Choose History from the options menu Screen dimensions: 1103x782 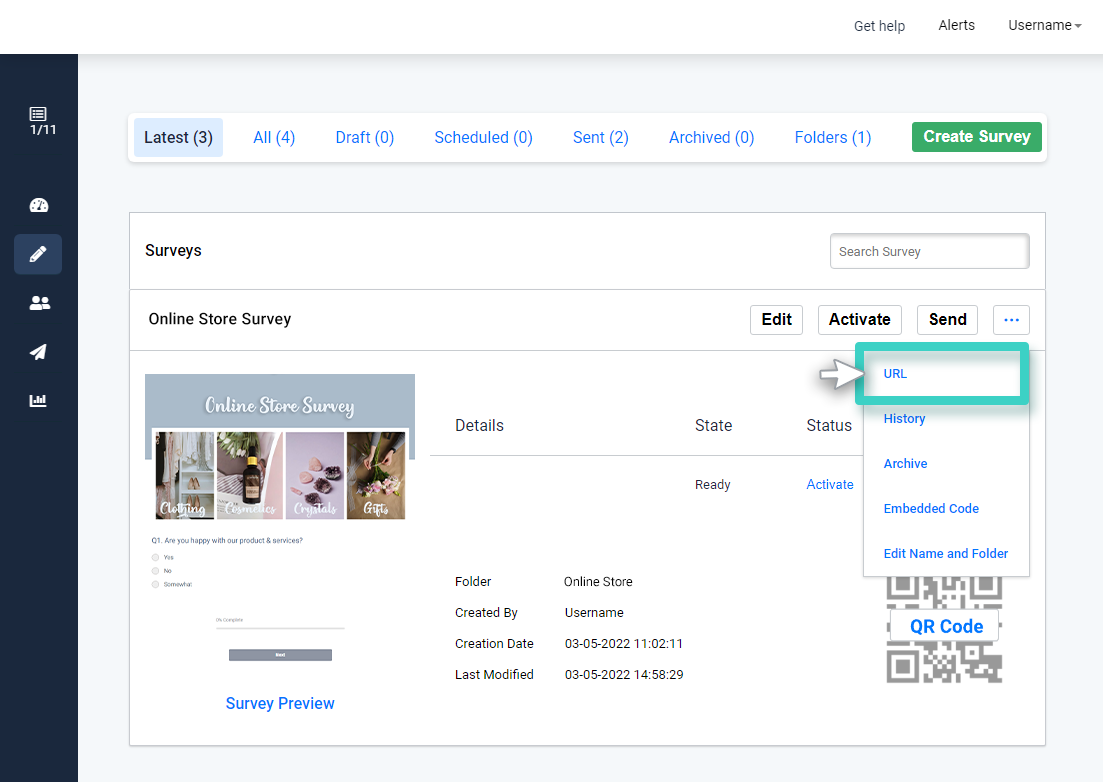(904, 418)
